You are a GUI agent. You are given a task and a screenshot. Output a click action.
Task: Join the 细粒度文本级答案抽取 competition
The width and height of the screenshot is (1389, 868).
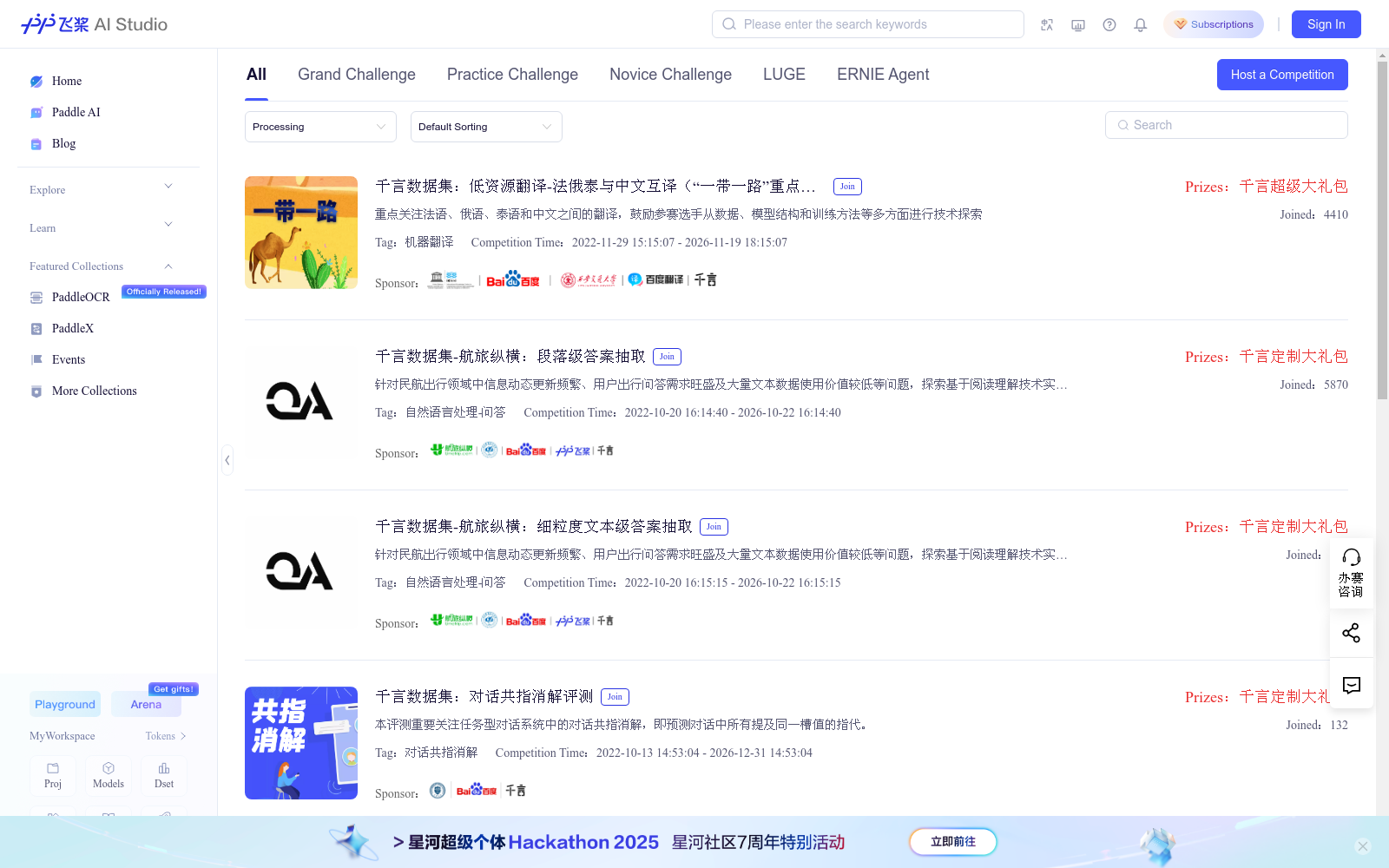tap(714, 527)
